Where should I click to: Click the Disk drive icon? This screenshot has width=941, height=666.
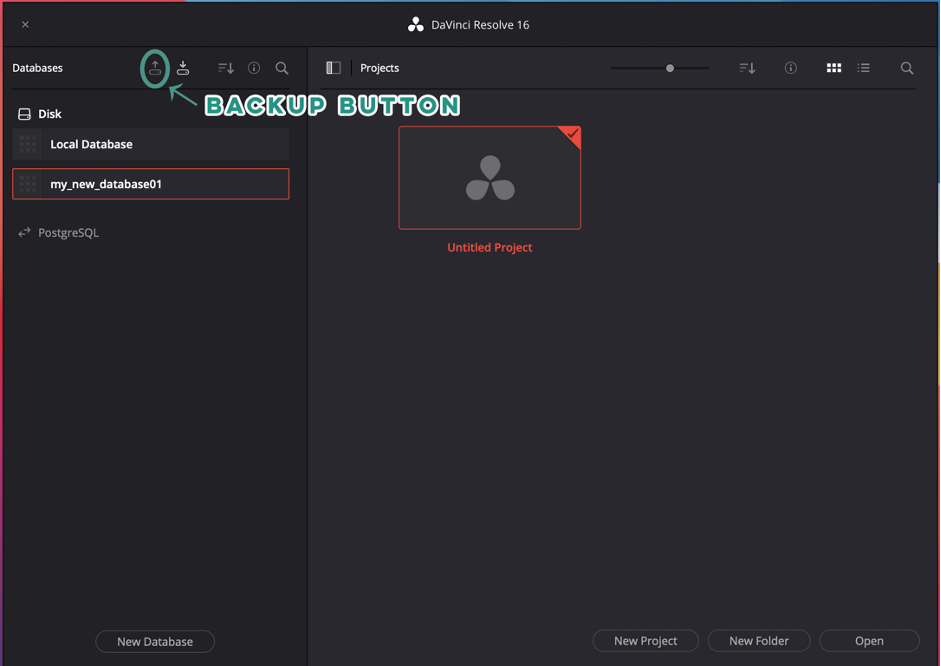25,114
